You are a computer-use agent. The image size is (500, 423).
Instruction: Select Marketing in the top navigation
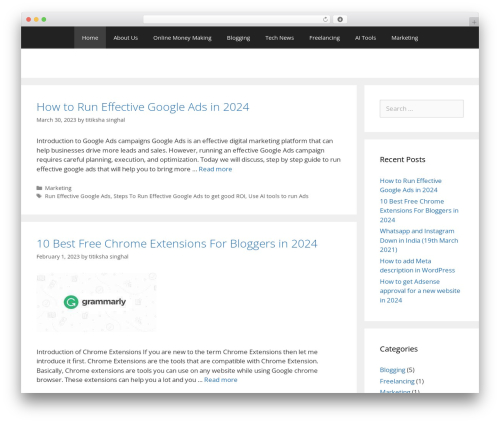[405, 38]
